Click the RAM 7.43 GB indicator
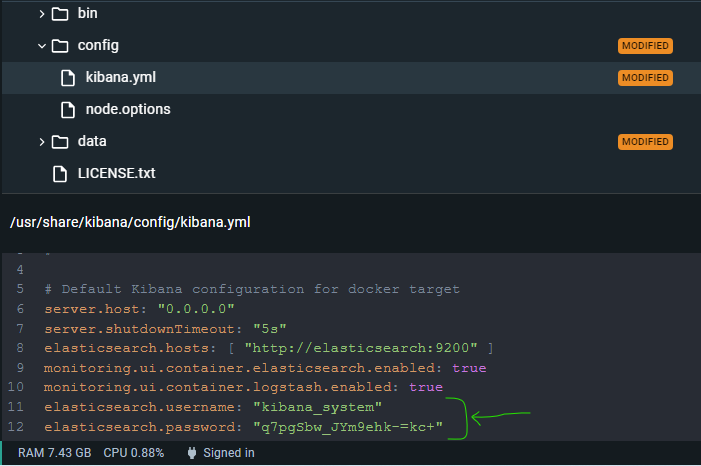Viewport: 701px width, 466px height. [55, 453]
